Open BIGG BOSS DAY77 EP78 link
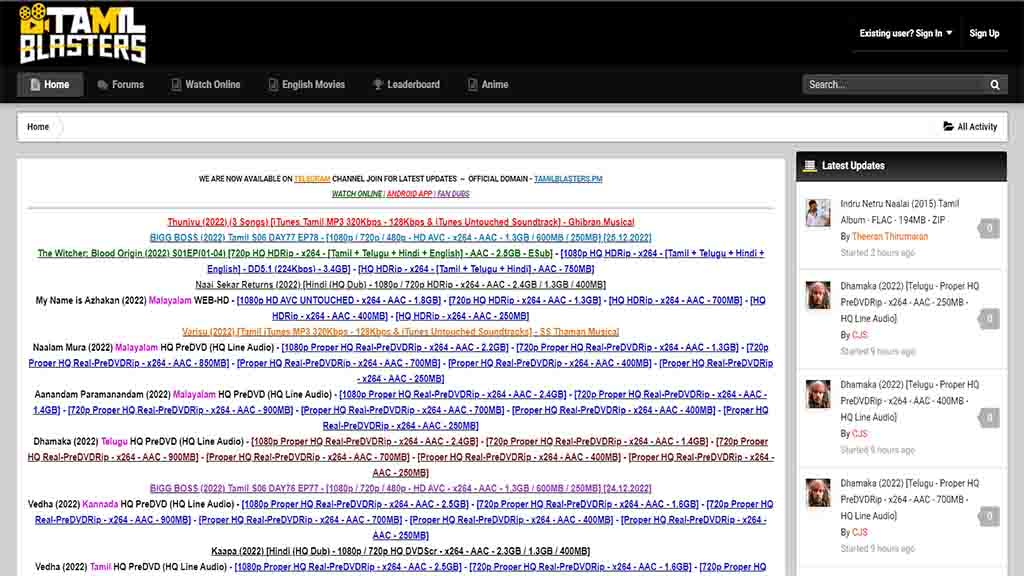 coord(400,238)
